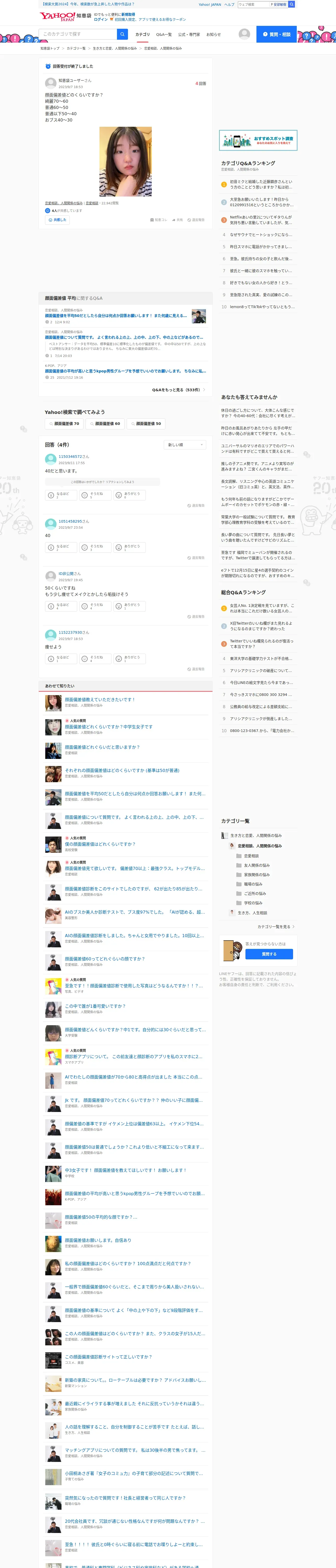Click the question's attached face photo

click(x=126, y=161)
